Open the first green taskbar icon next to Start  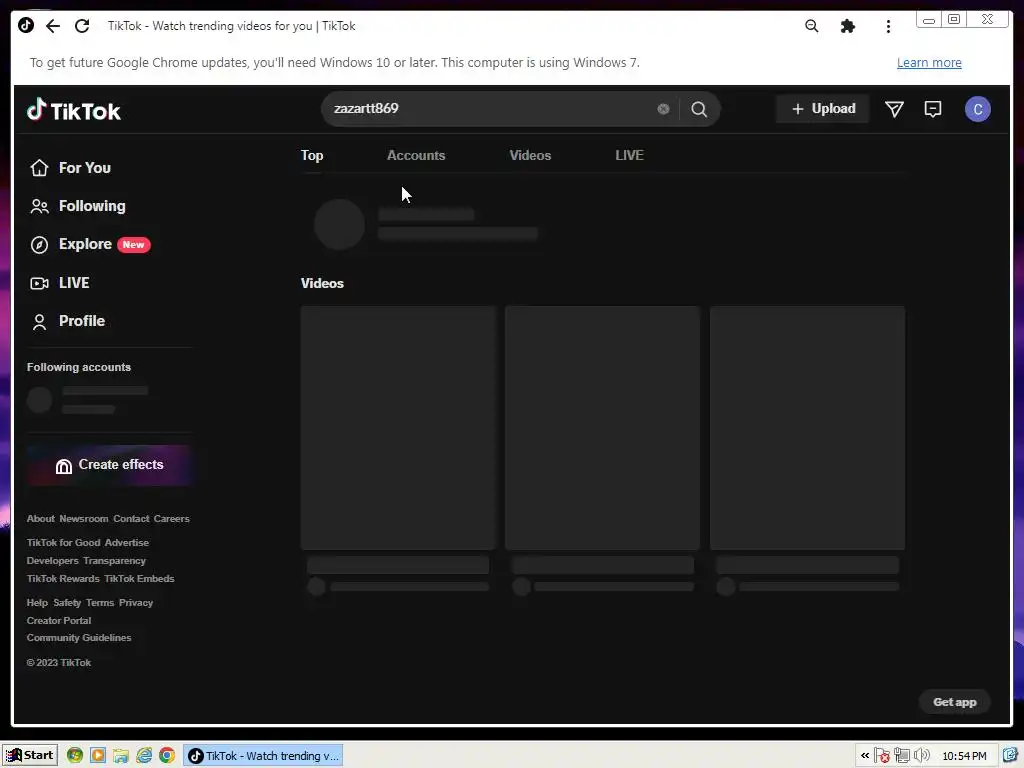click(75, 756)
